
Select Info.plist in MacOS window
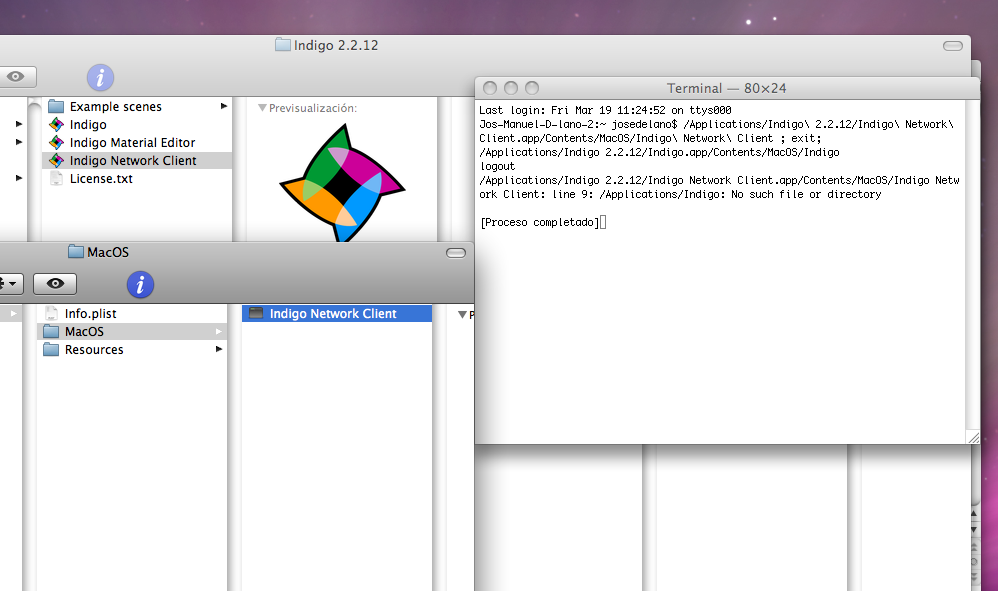pyautogui.click(x=132, y=314)
